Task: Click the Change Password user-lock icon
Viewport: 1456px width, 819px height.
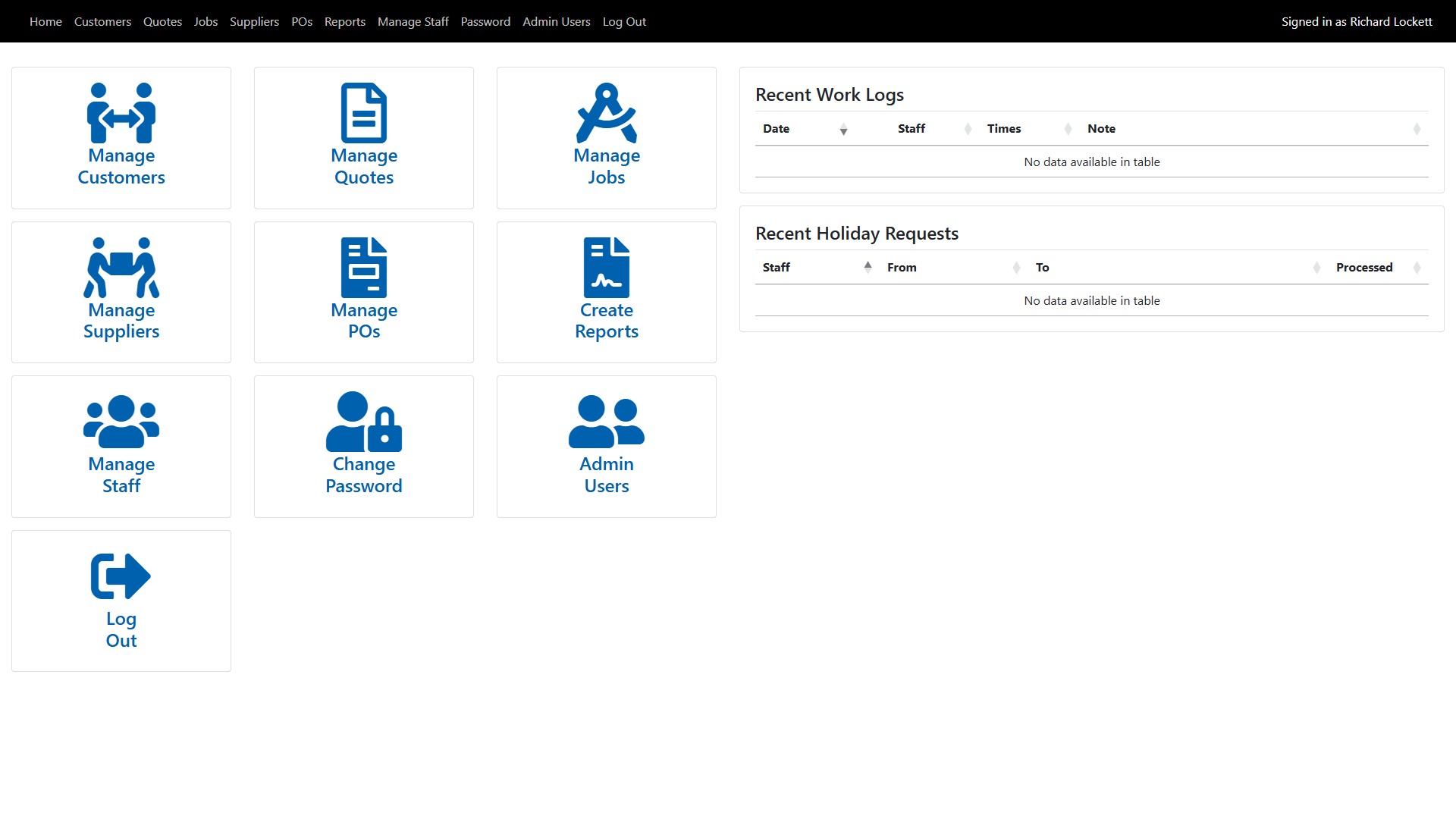Action: coord(364,422)
